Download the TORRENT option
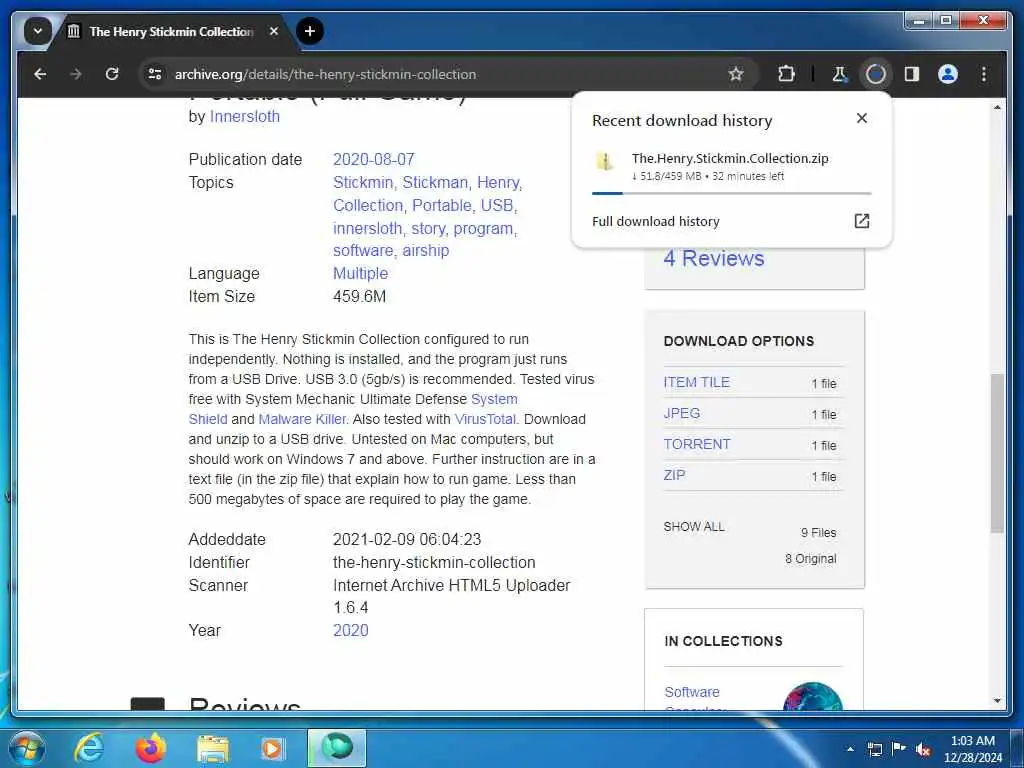 click(x=697, y=444)
